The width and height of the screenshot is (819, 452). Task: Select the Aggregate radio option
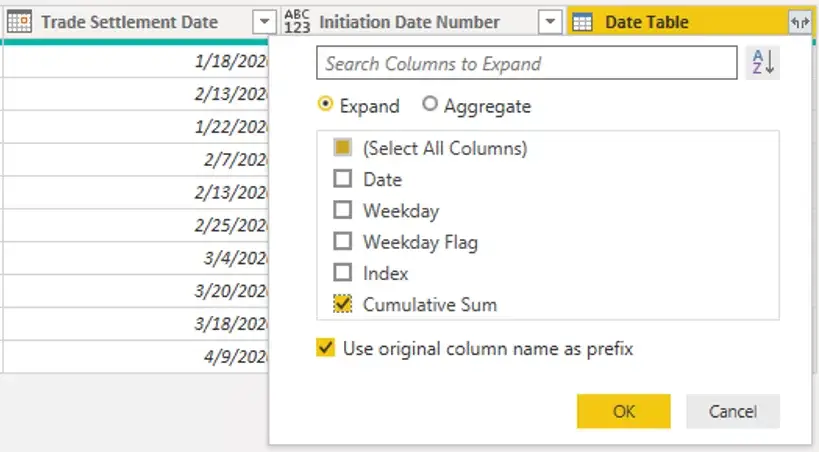pyautogui.click(x=429, y=104)
